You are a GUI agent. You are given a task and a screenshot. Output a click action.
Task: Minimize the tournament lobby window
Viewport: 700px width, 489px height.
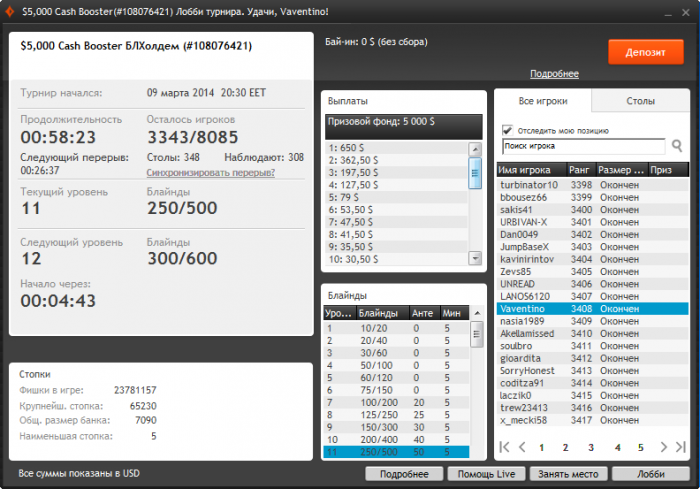(x=668, y=13)
